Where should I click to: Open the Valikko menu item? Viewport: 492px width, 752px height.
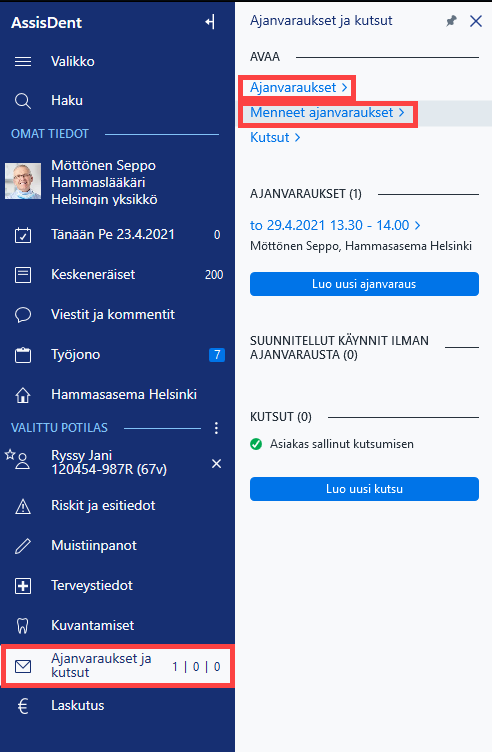click(73, 61)
